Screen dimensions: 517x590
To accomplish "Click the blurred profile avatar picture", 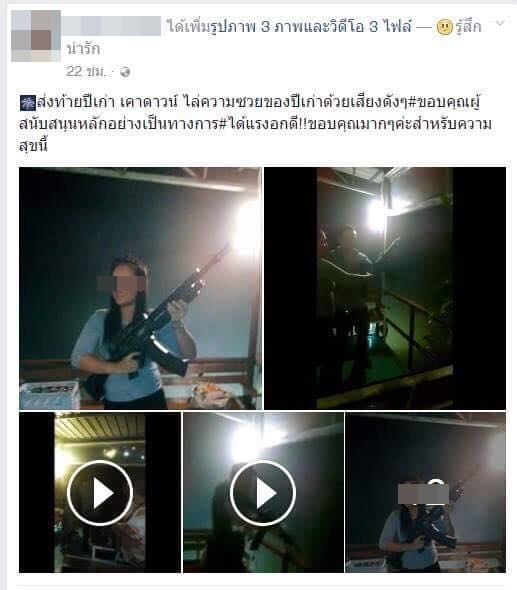I will (x=36, y=36).
